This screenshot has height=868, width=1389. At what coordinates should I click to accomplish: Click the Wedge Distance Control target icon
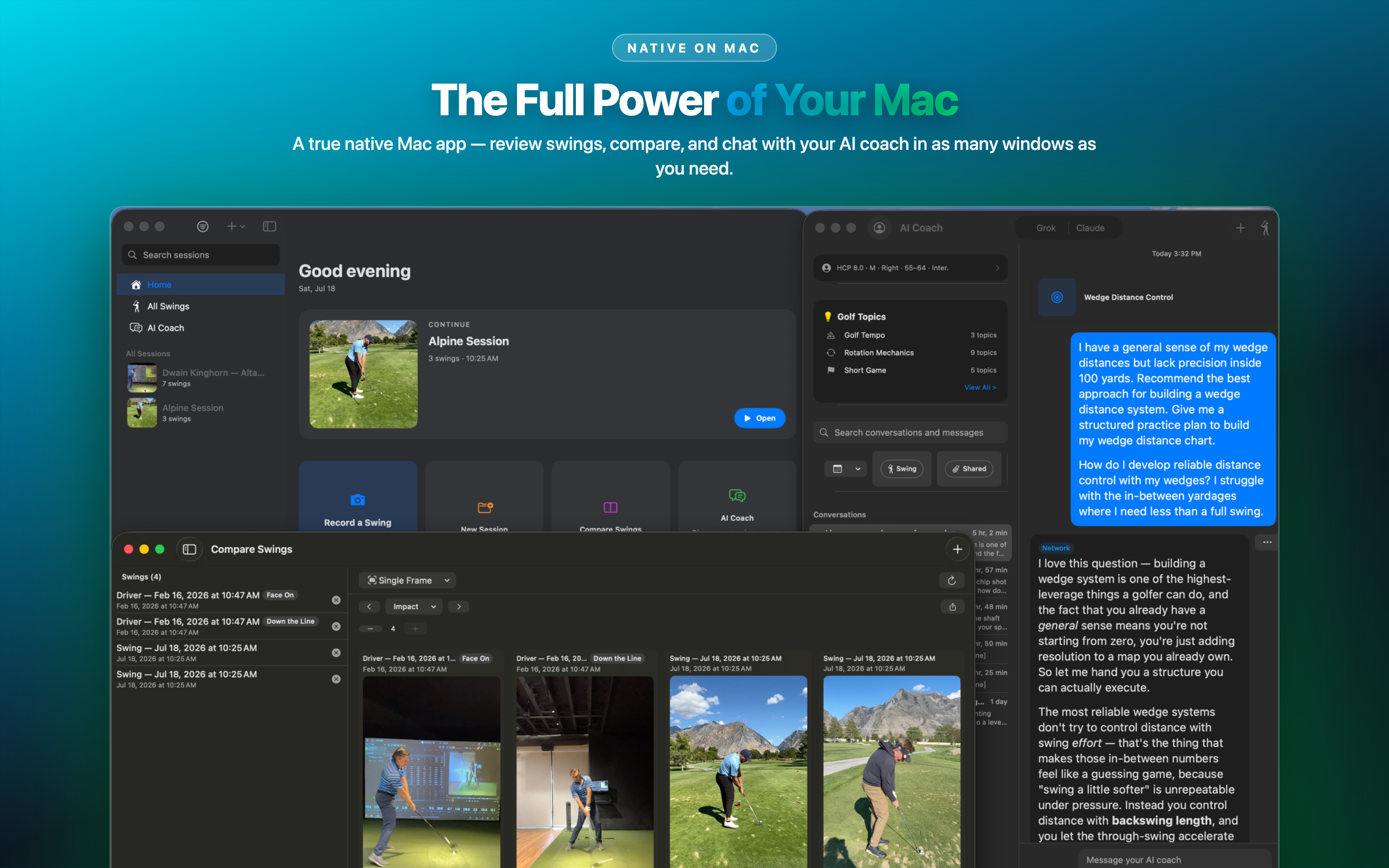pos(1057,298)
